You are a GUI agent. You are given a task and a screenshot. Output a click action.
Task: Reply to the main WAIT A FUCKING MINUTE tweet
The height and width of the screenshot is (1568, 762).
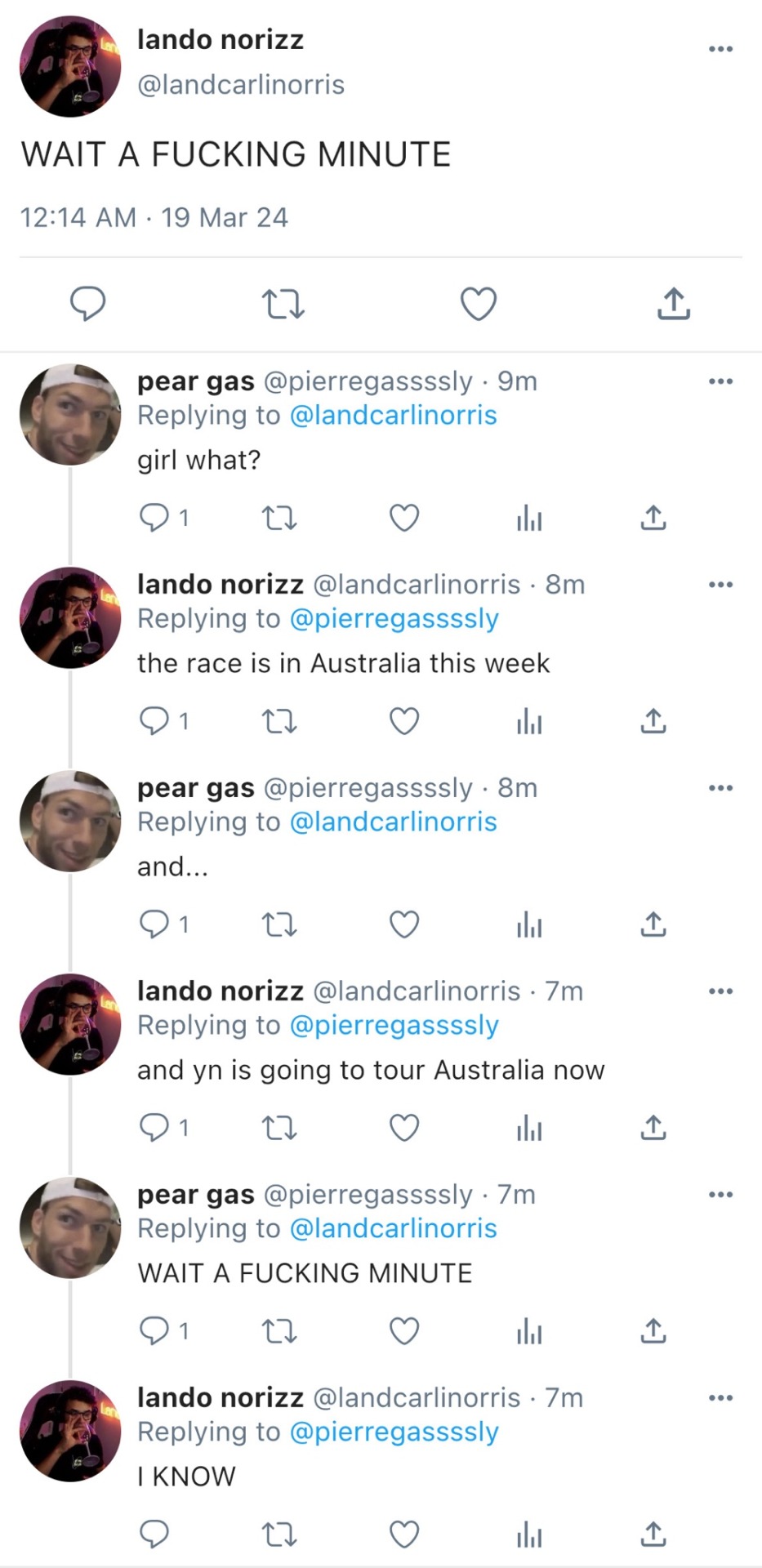click(x=87, y=304)
